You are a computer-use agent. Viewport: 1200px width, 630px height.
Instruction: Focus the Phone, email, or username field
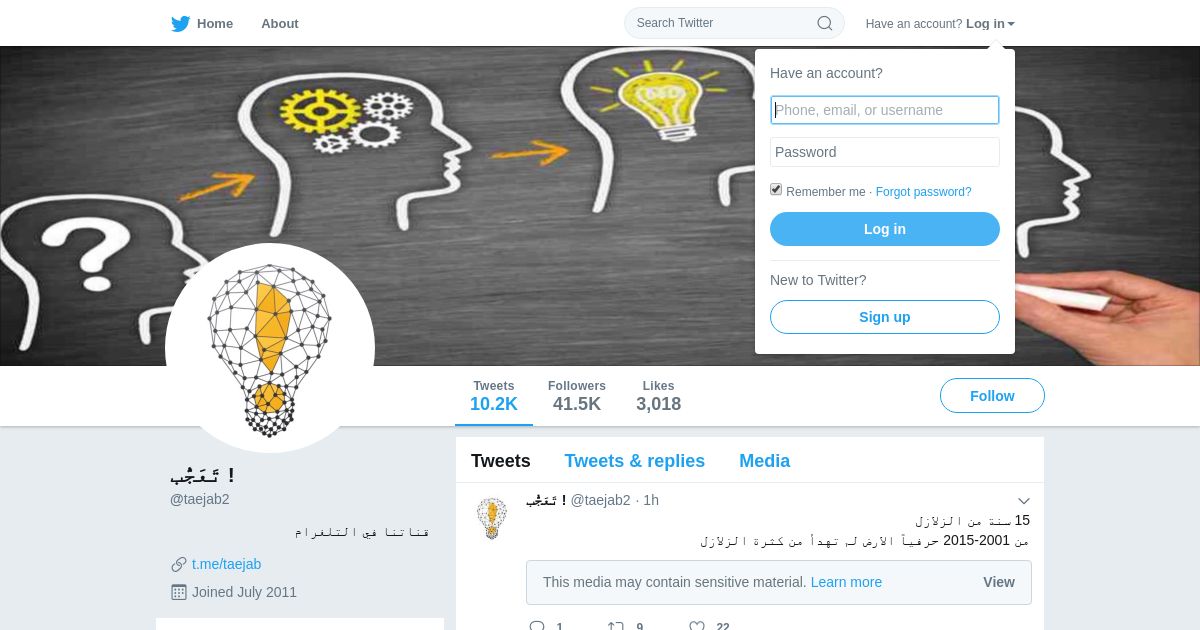tap(885, 110)
